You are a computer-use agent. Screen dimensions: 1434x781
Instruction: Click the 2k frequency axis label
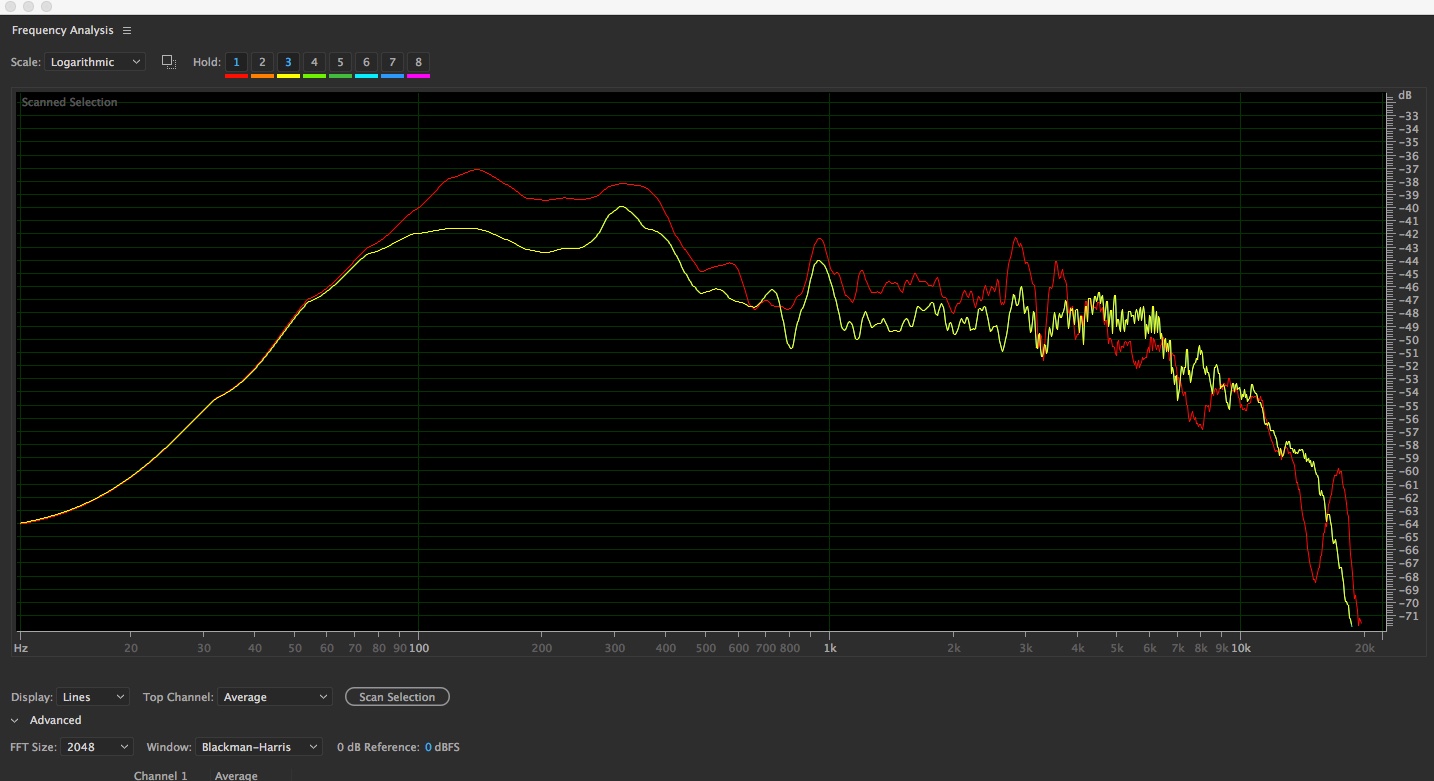click(x=953, y=648)
